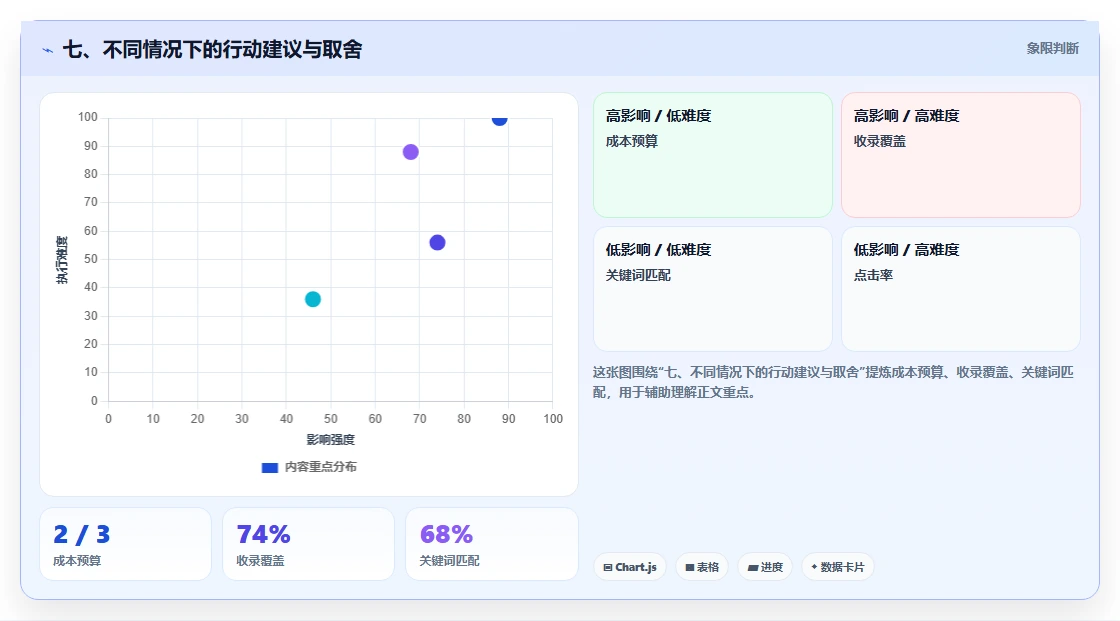Click the indigo data point near 56
Screen dimensions: 1120x621
pos(437,243)
